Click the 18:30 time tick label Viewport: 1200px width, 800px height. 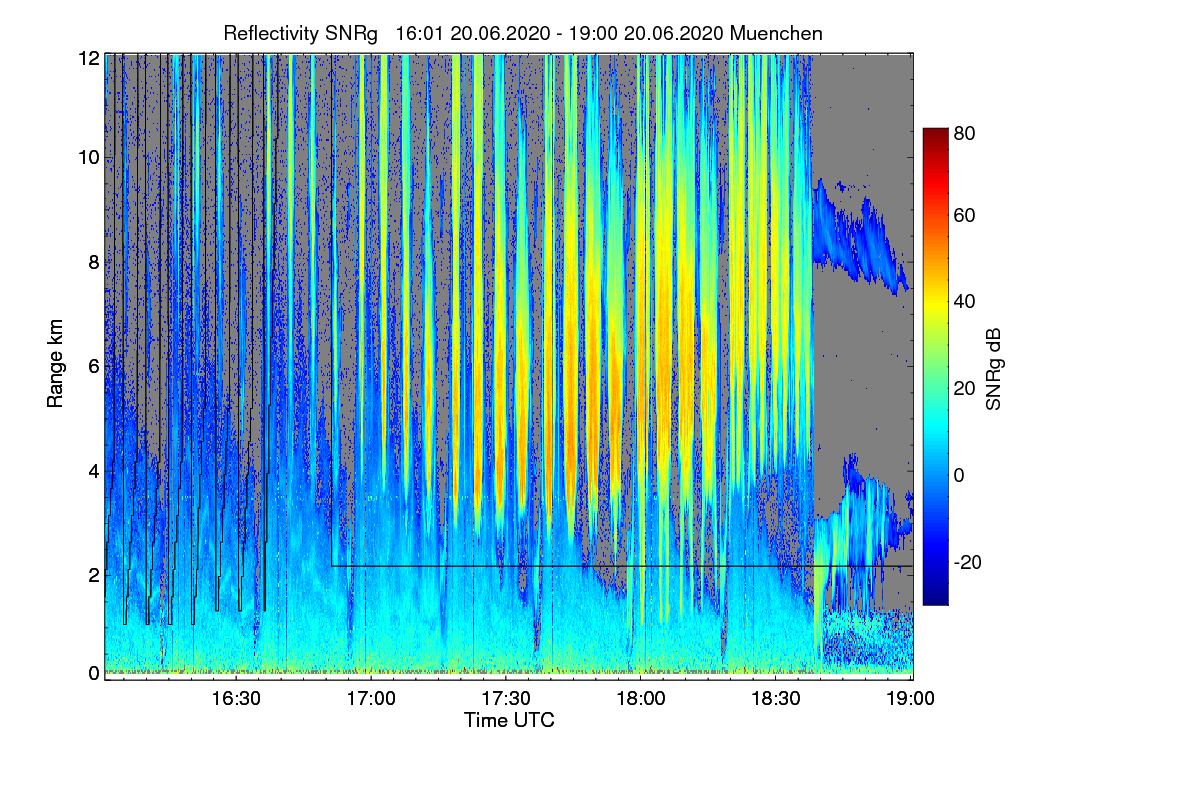[777, 698]
